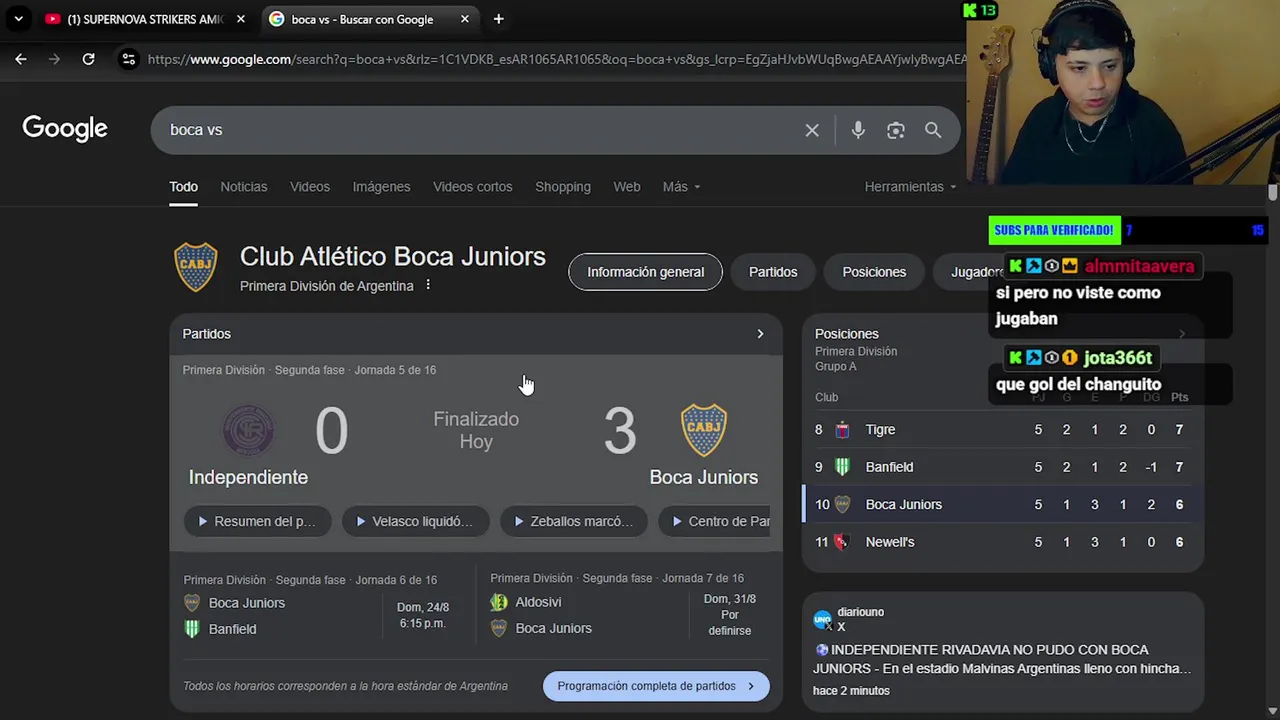The width and height of the screenshot is (1280, 720).
Task: Click the Tigre crest icon in standings
Action: click(x=842, y=430)
